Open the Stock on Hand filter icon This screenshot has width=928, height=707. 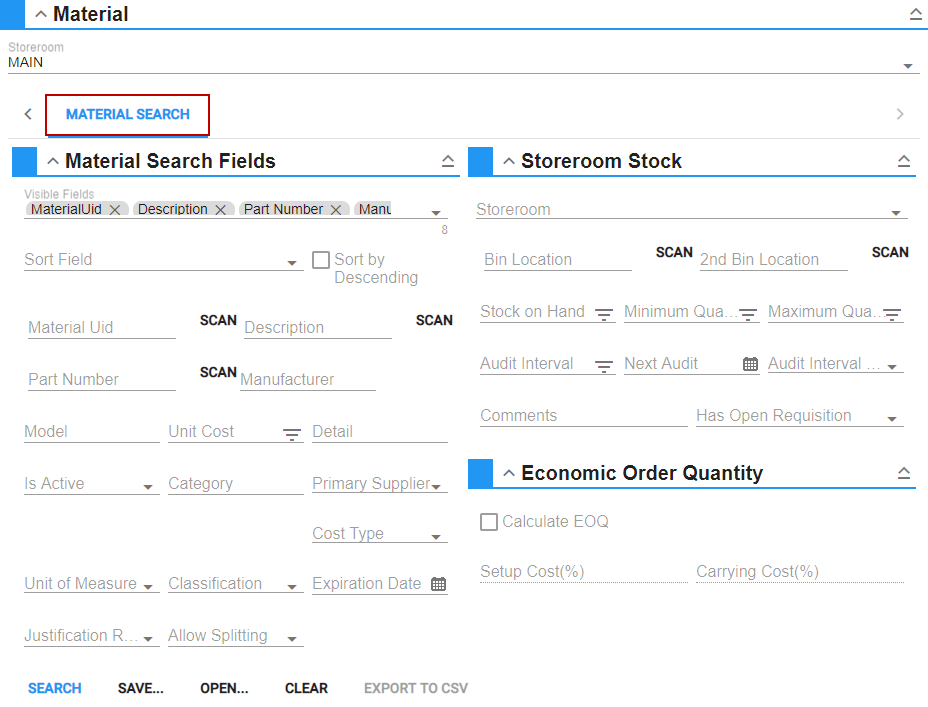(604, 314)
